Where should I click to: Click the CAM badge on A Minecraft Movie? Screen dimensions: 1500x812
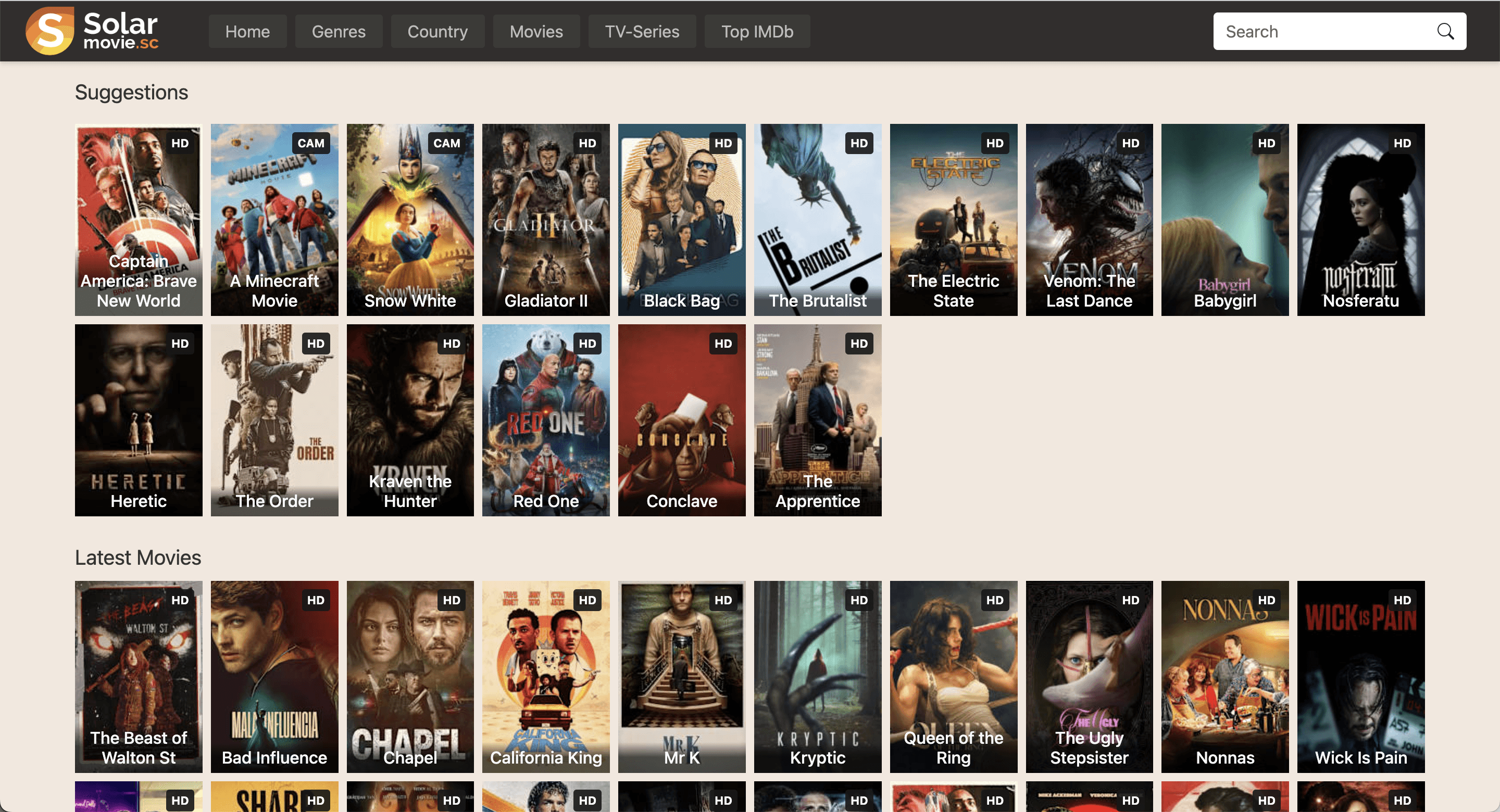[311, 143]
